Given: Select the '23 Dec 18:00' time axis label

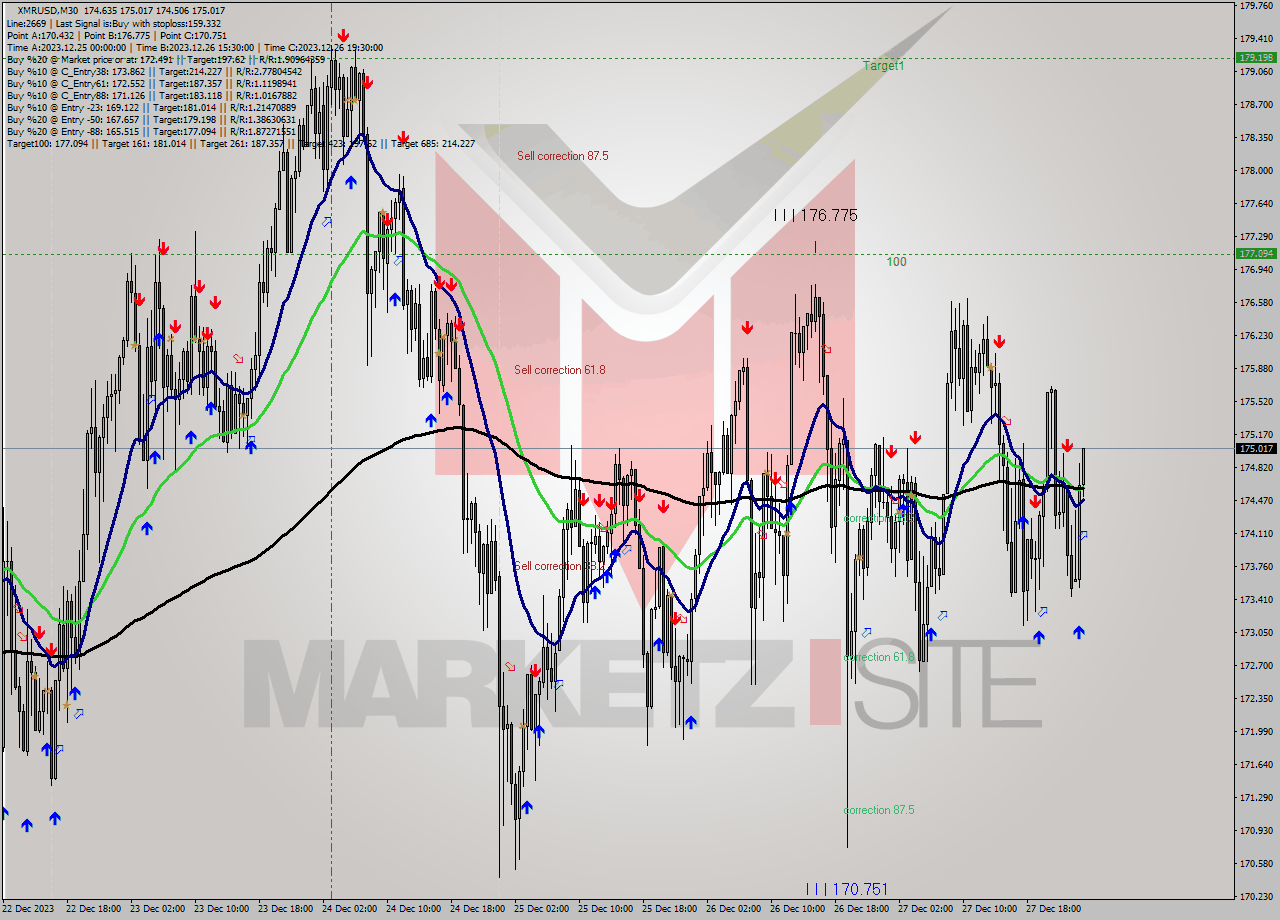Looking at the screenshot, I should tap(285, 909).
